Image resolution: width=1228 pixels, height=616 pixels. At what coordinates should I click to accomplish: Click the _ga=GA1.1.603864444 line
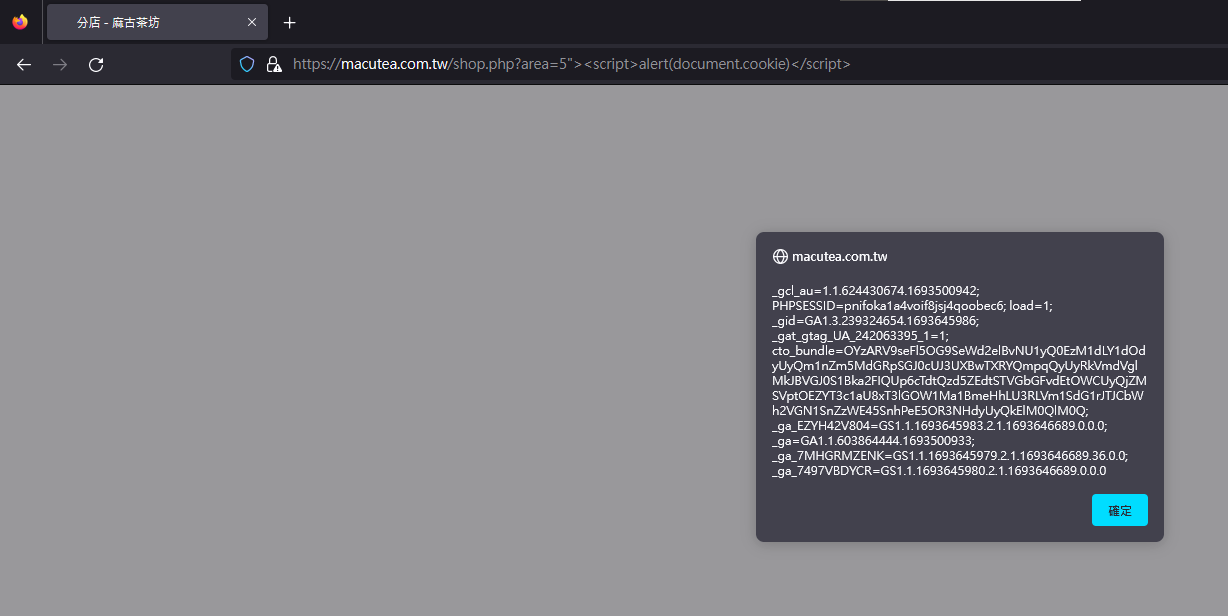[873, 441]
